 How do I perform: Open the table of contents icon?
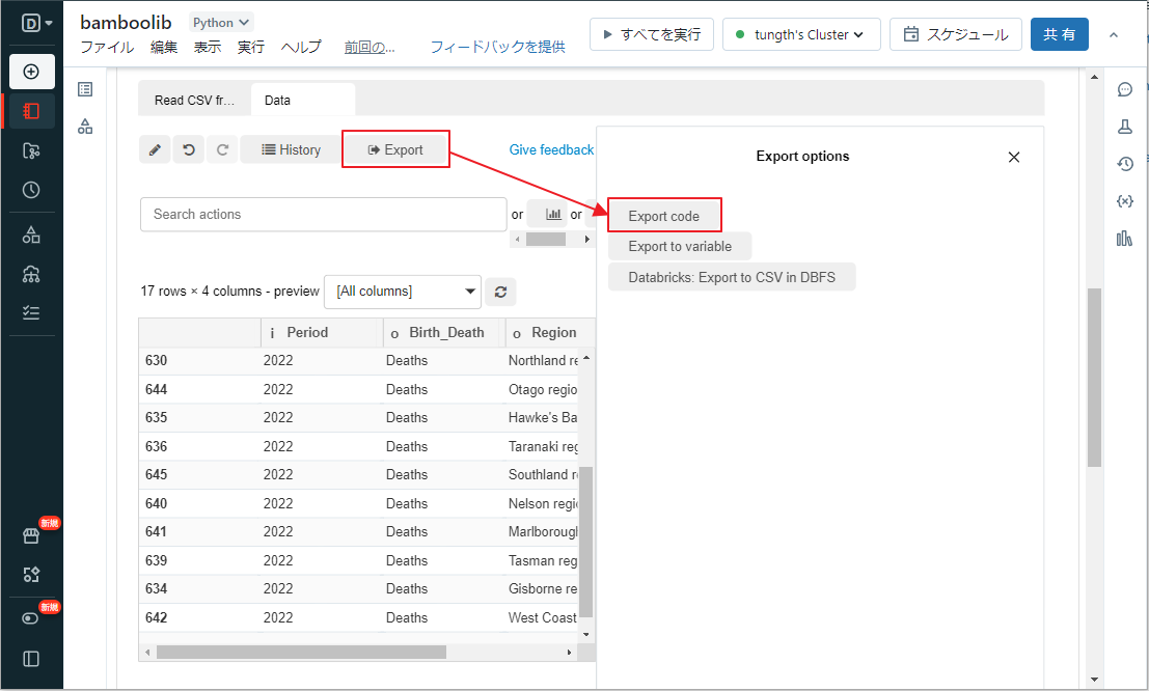[x=85, y=90]
